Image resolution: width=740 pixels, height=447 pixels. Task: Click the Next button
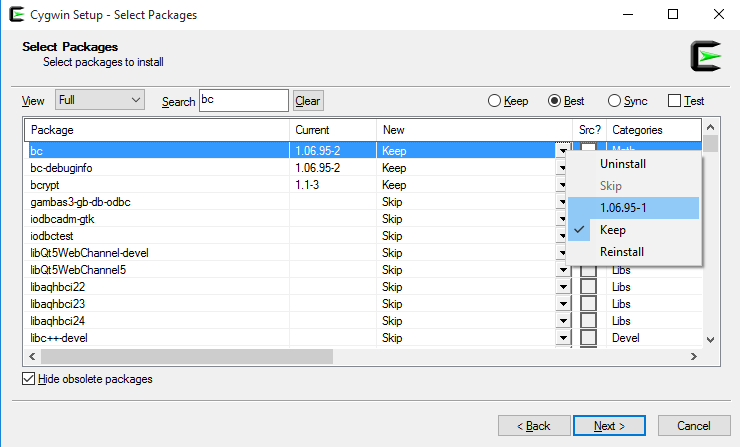point(609,426)
